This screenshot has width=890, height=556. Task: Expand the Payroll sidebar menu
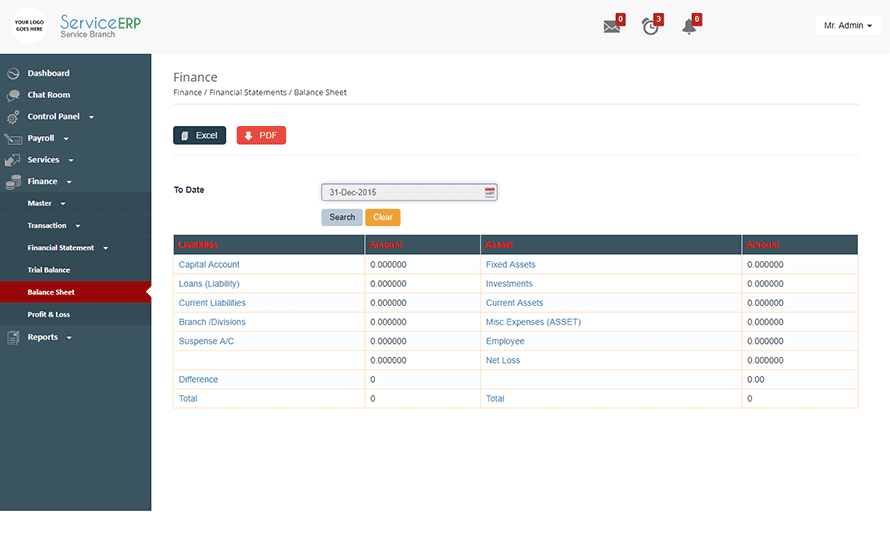point(47,138)
